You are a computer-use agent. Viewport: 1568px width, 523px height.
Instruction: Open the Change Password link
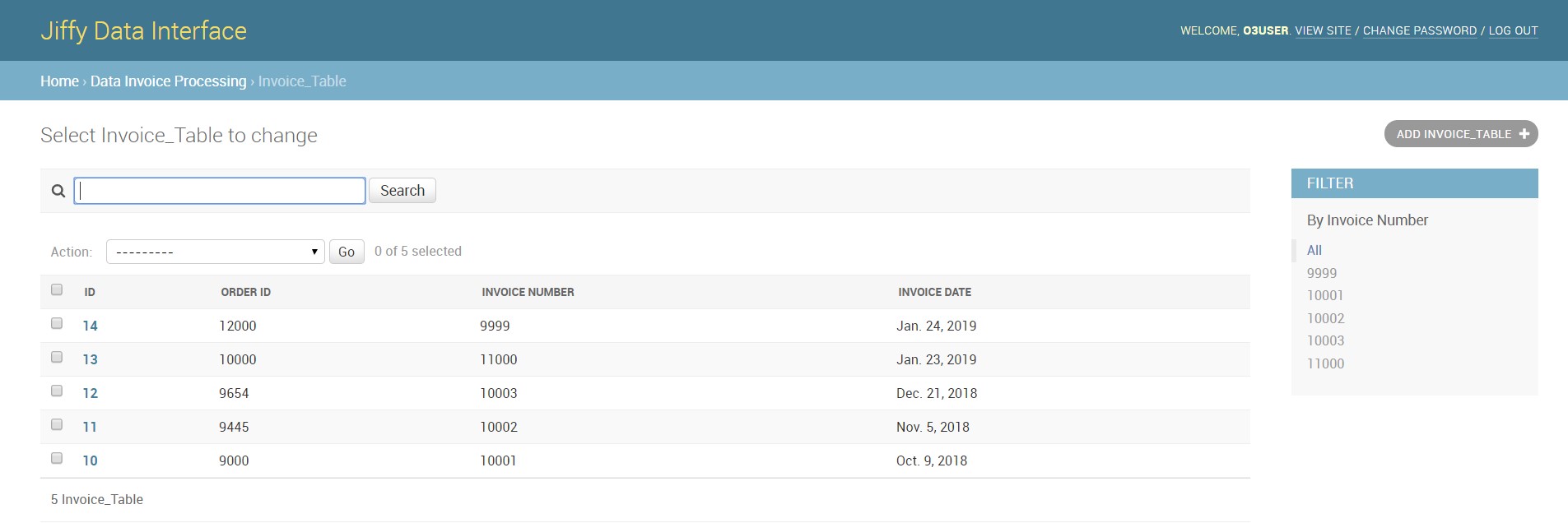pos(1420,30)
